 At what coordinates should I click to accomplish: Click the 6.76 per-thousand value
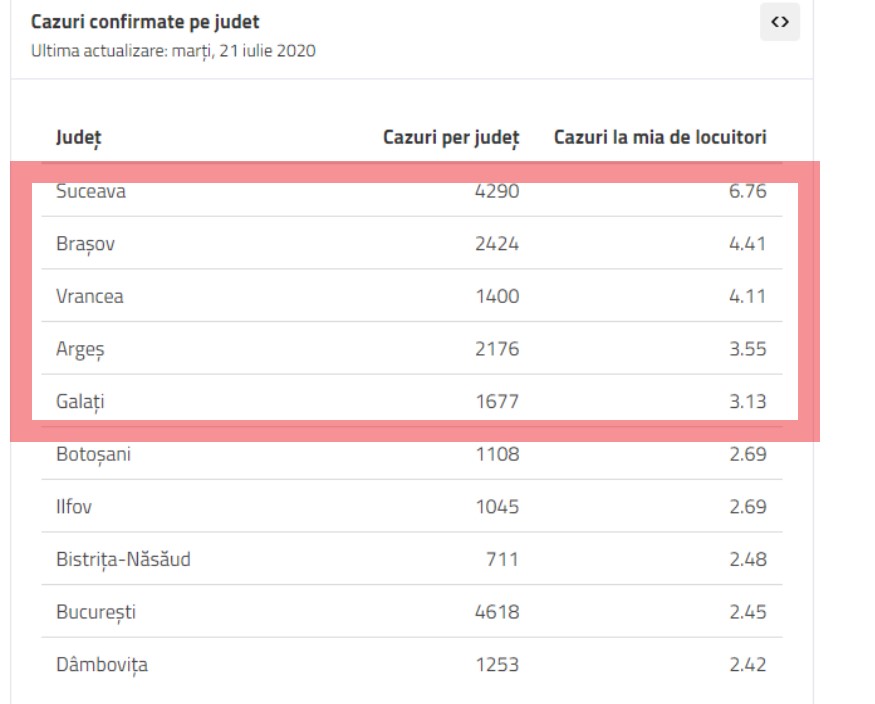(748, 191)
